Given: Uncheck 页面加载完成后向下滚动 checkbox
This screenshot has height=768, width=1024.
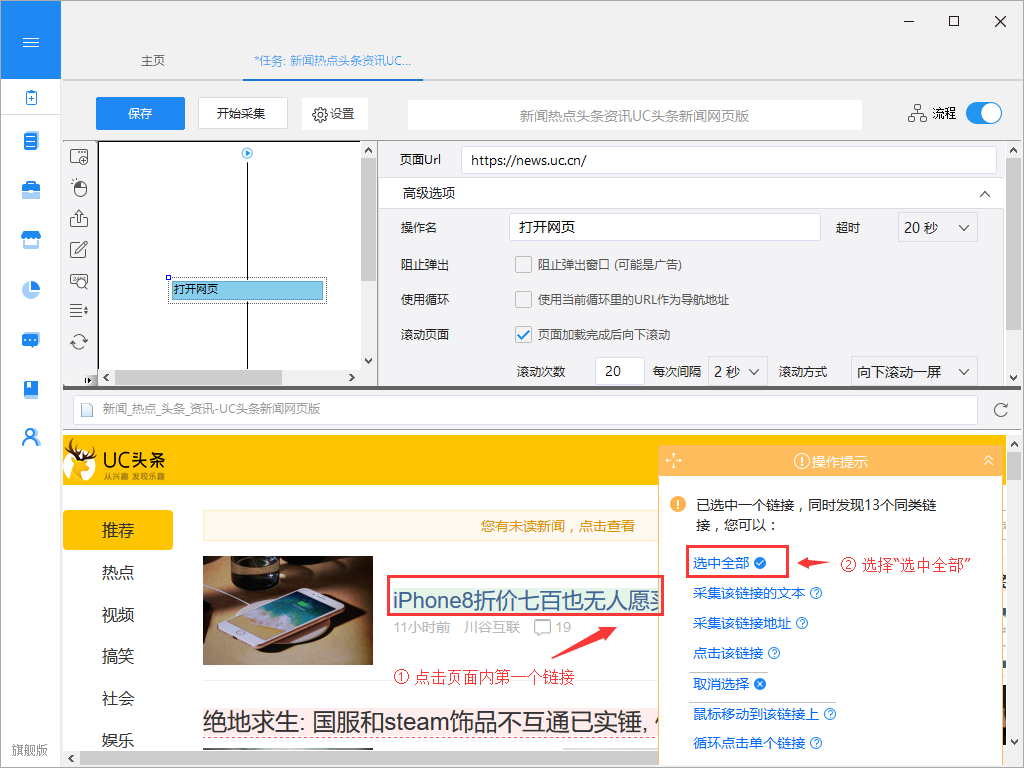Looking at the screenshot, I should [x=523, y=334].
